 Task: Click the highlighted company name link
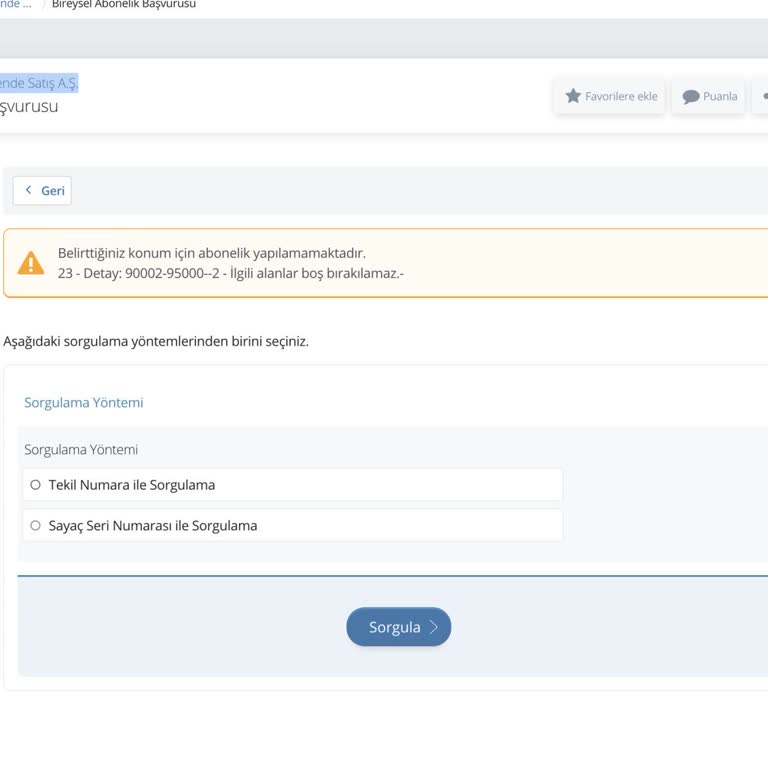39,83
